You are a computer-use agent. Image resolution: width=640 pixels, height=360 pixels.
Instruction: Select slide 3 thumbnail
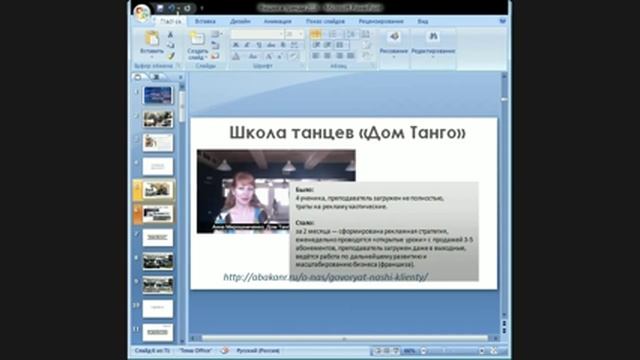pyautogui.click(x=158, y=142)
